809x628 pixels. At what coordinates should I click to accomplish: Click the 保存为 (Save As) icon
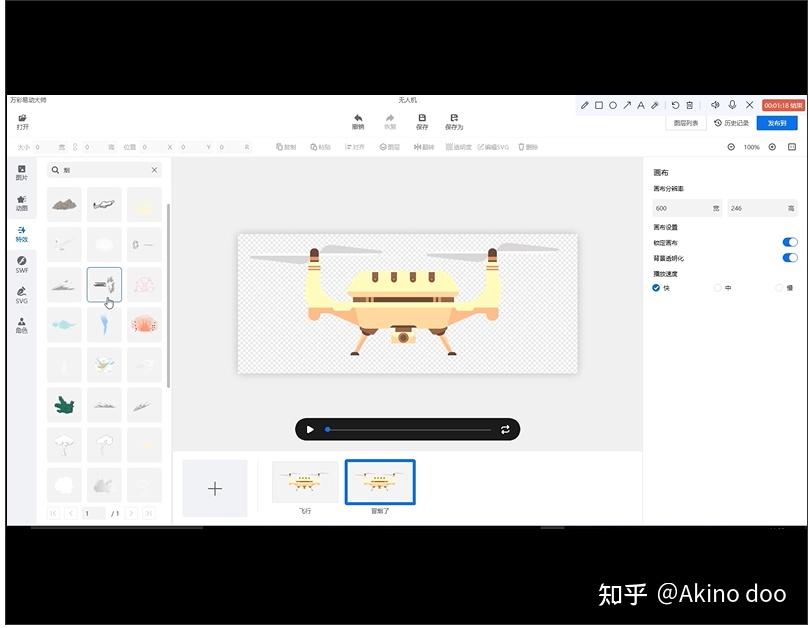point(454,118)
